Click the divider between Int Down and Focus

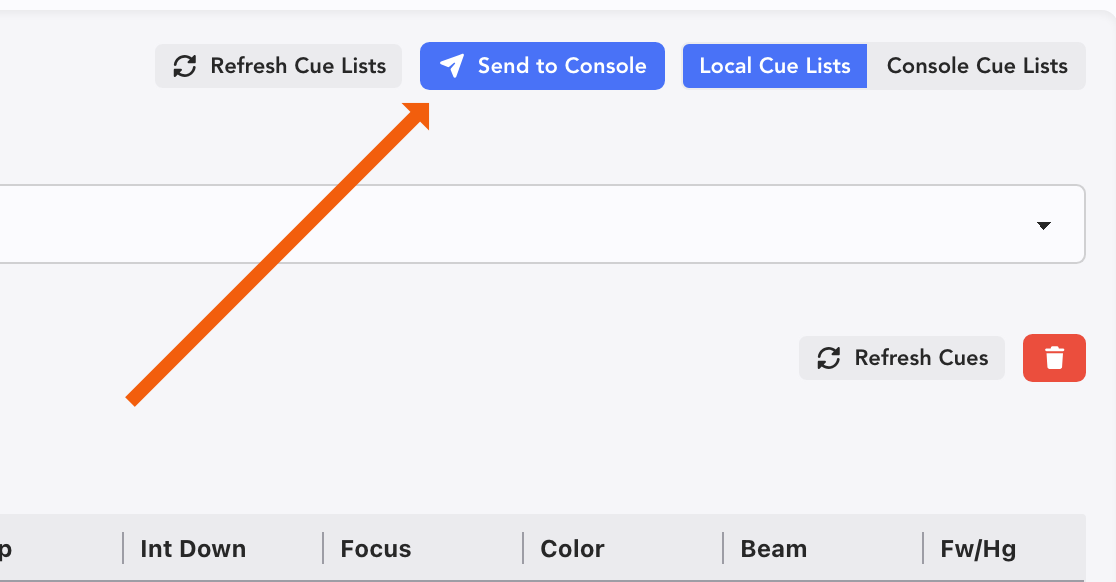pos(323,548)
